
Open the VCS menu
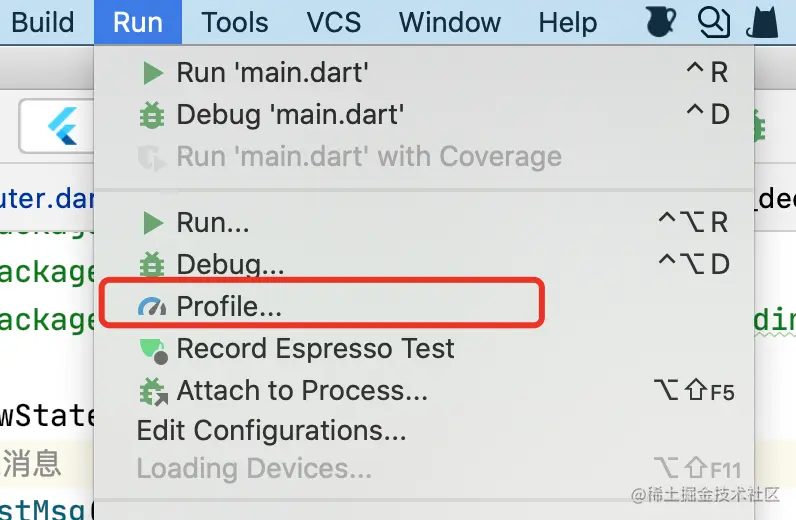pyautogui.click(x=334, y=22)
